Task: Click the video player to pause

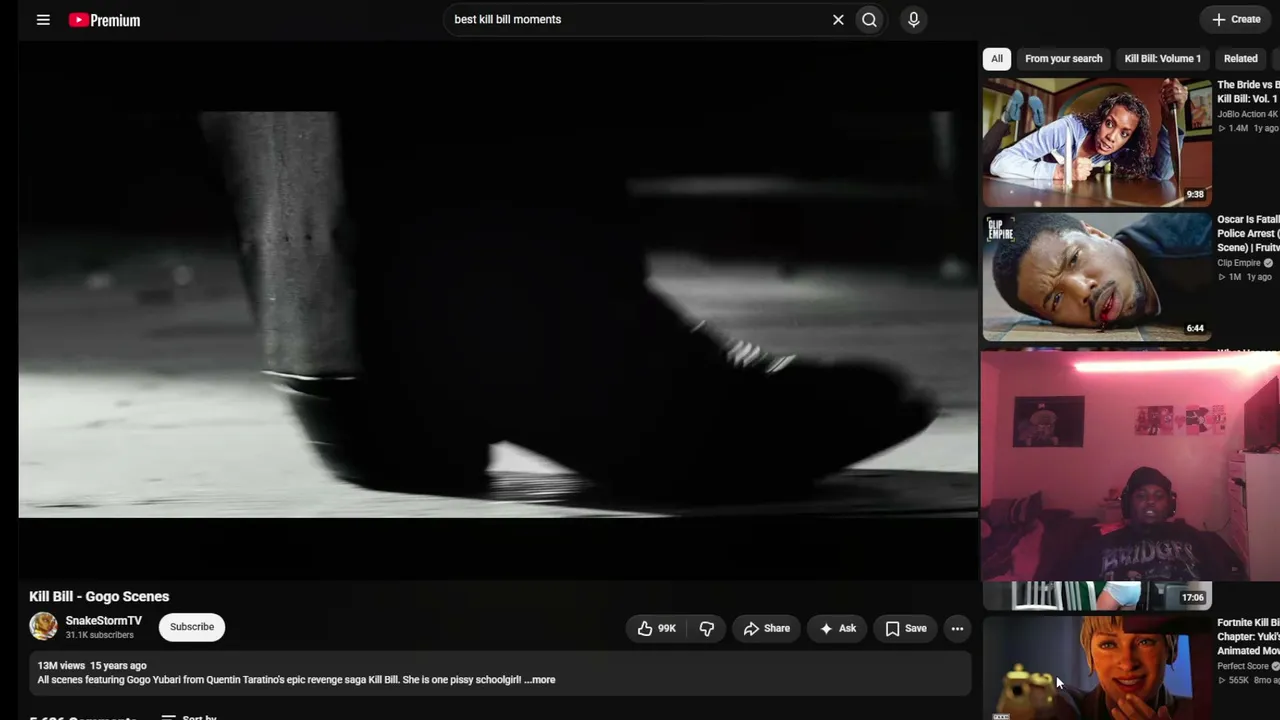Action: (x=498, y=310)
